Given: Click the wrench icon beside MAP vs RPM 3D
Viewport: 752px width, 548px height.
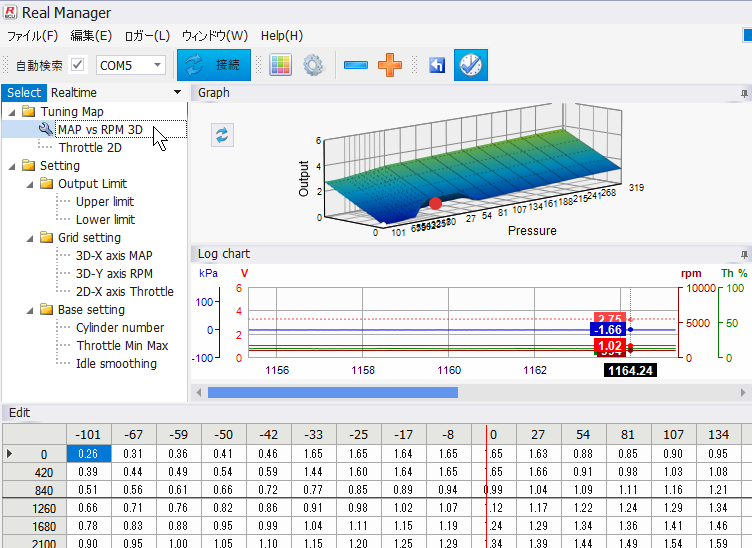Looking at the screenshot, I should tap(46, 129).
